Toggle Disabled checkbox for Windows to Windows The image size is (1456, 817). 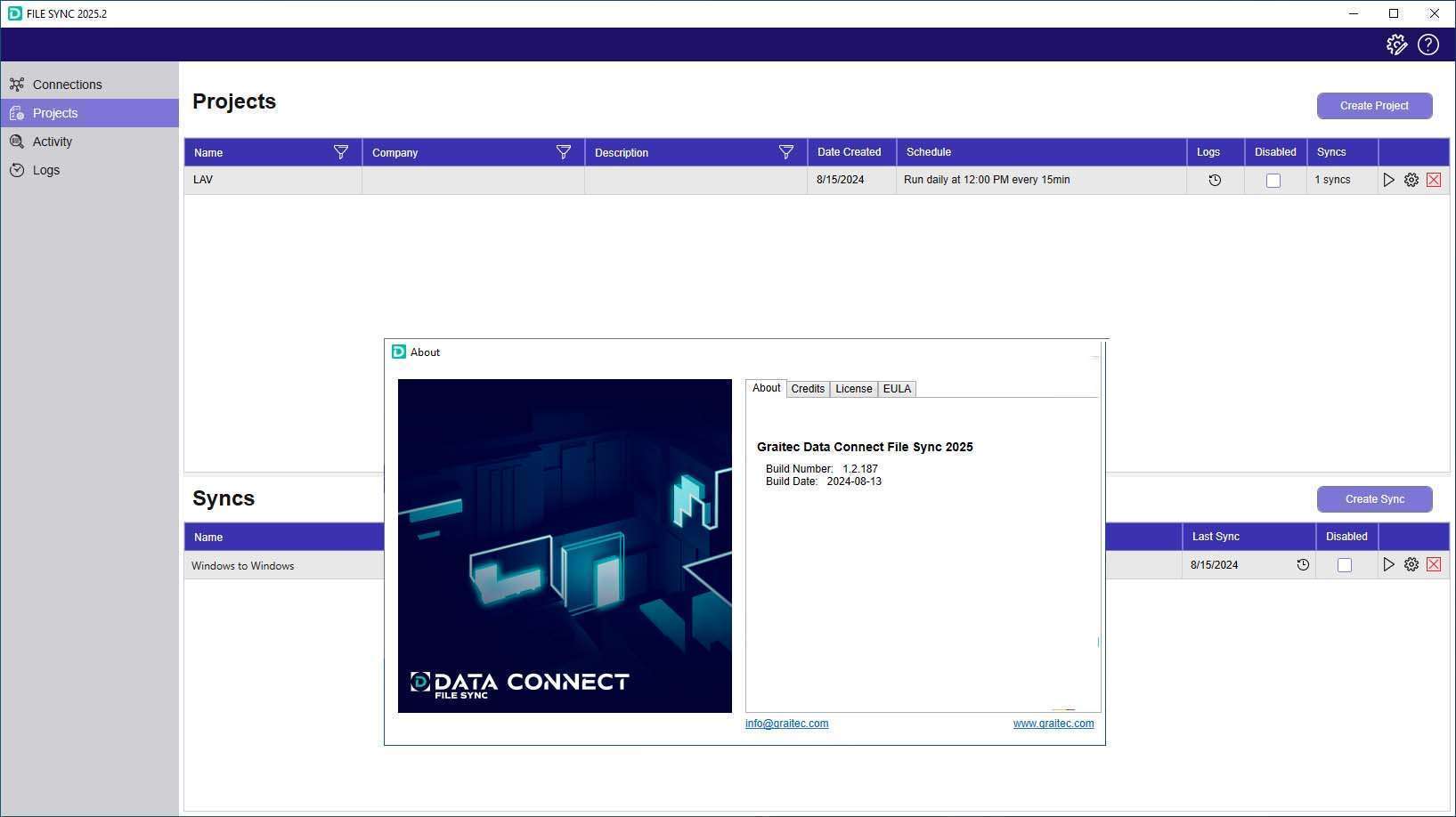[x=1345, y=565]
